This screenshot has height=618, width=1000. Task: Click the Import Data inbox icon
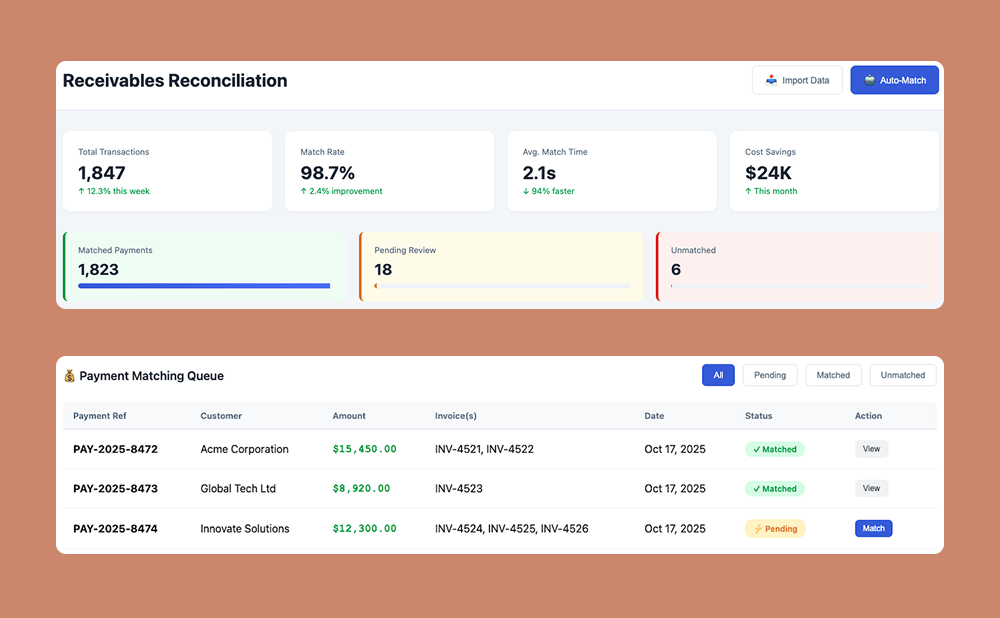point(771,80)
